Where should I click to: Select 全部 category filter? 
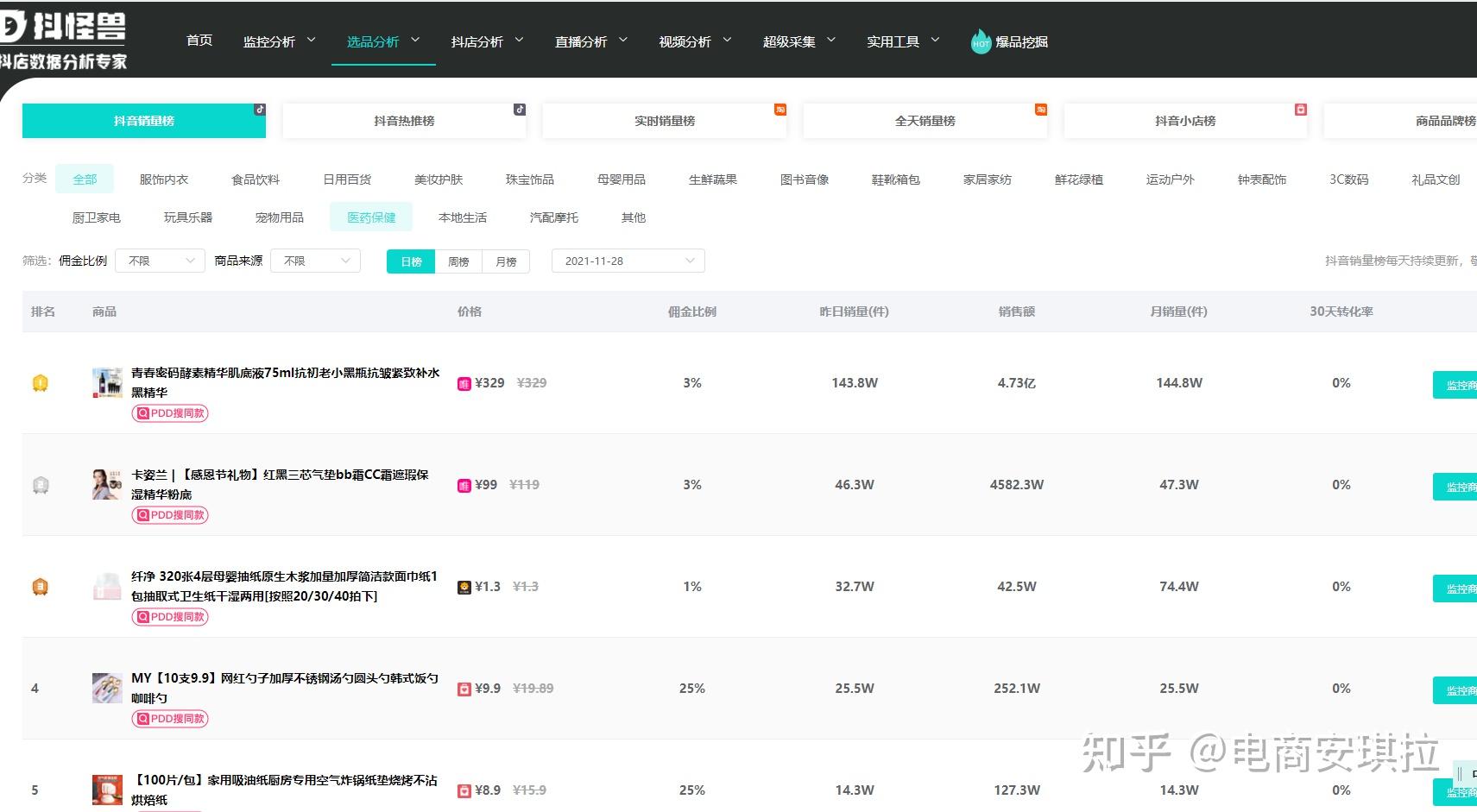[x=85, y=179]
